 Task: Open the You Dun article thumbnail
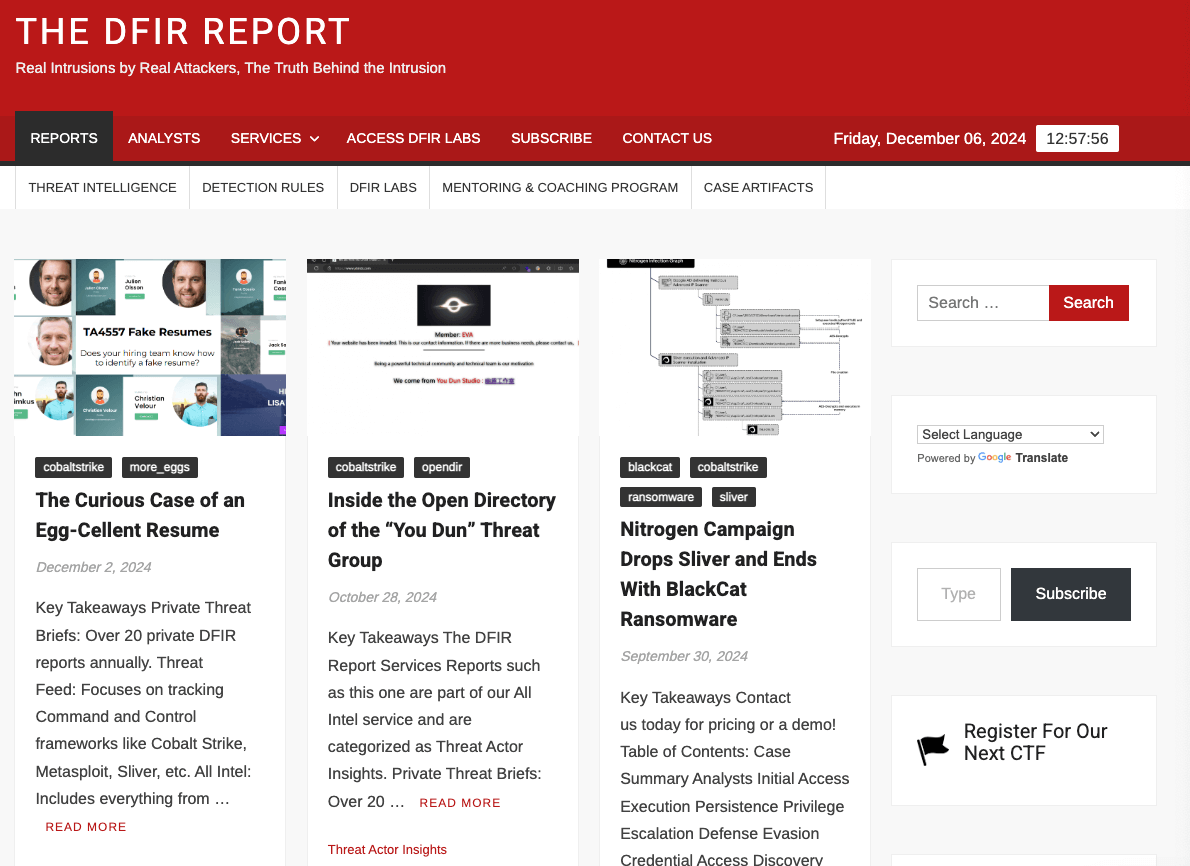click(442, 348)
